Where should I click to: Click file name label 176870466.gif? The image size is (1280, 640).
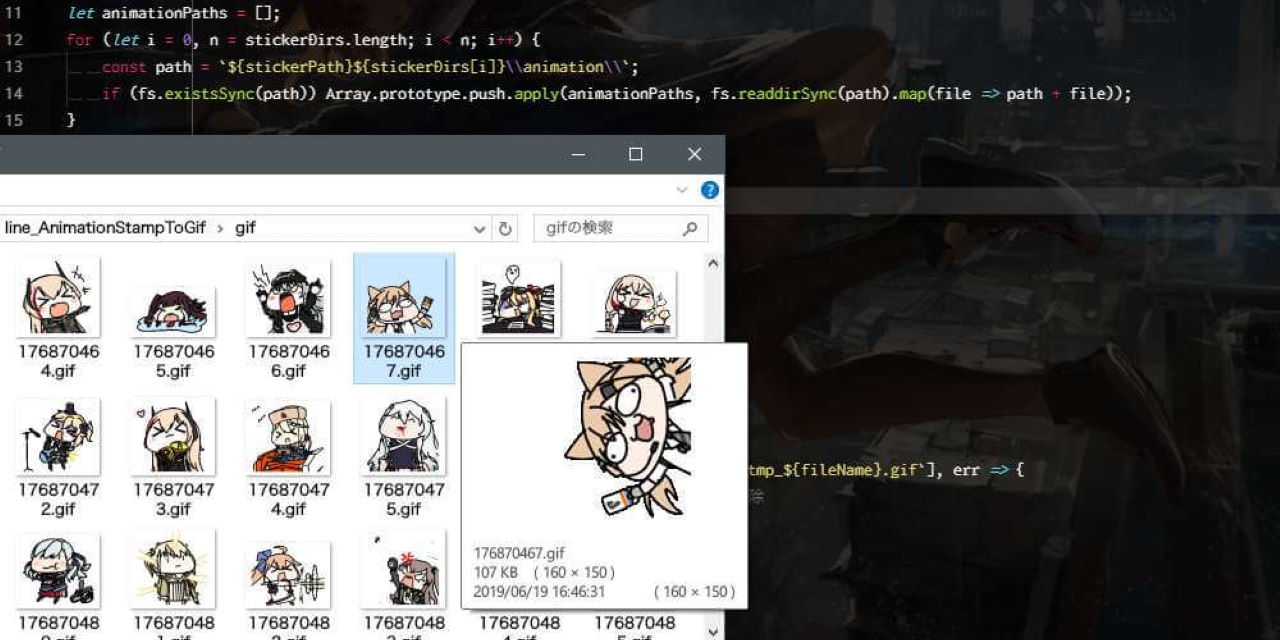pos(289,361)
